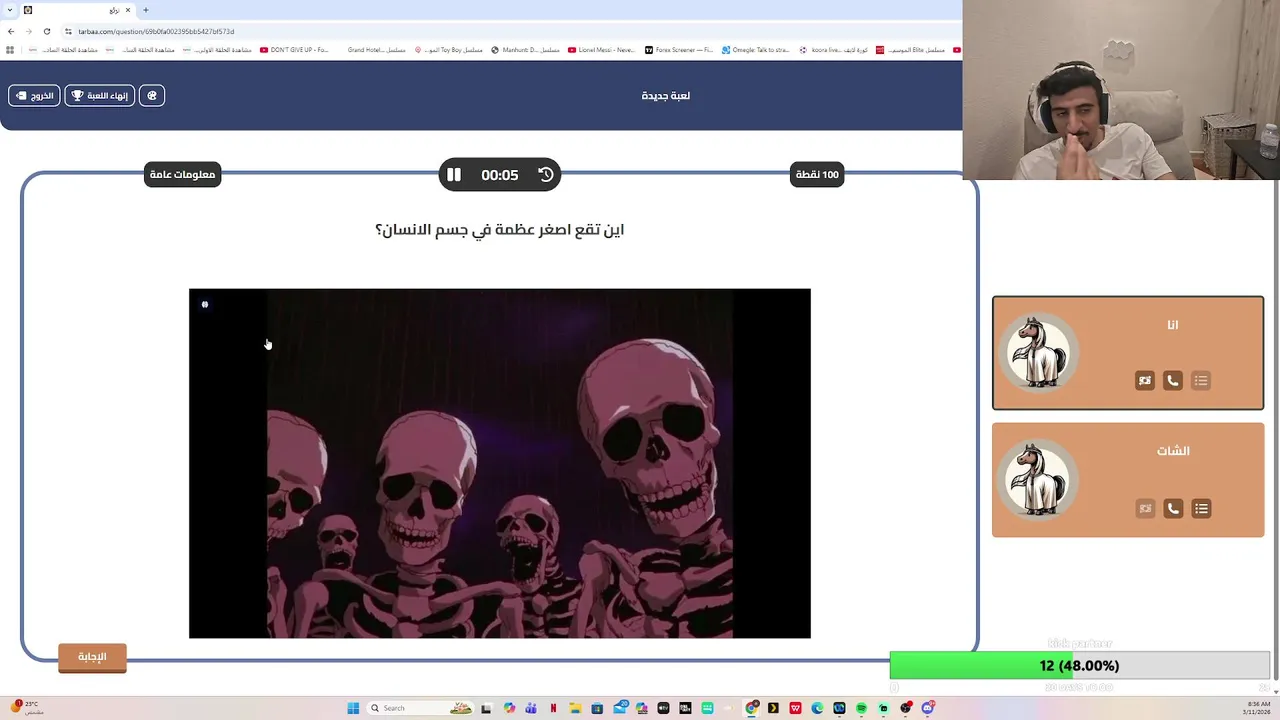This screenshot has height=720, width=1280.
Task: Pause the question countdown timer
Action: (454, 174)
